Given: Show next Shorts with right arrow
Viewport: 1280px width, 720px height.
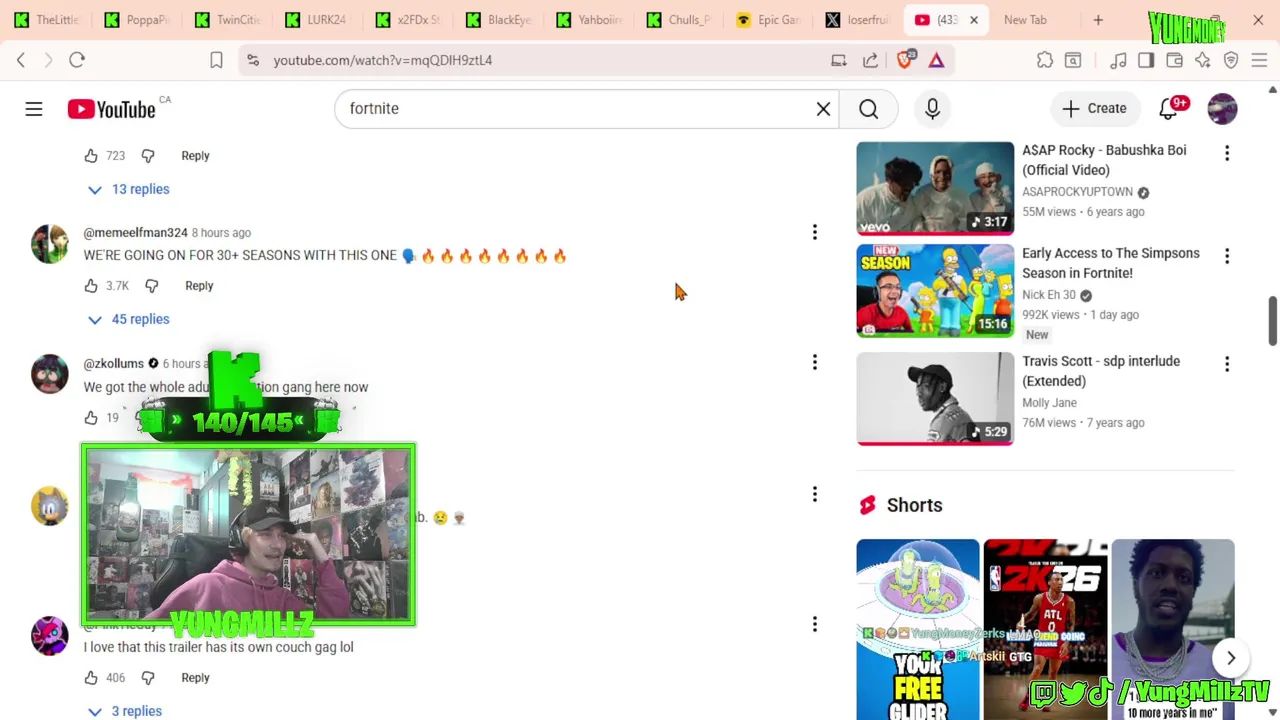Looking at the screenshot, I should [x=1231, y=658].
